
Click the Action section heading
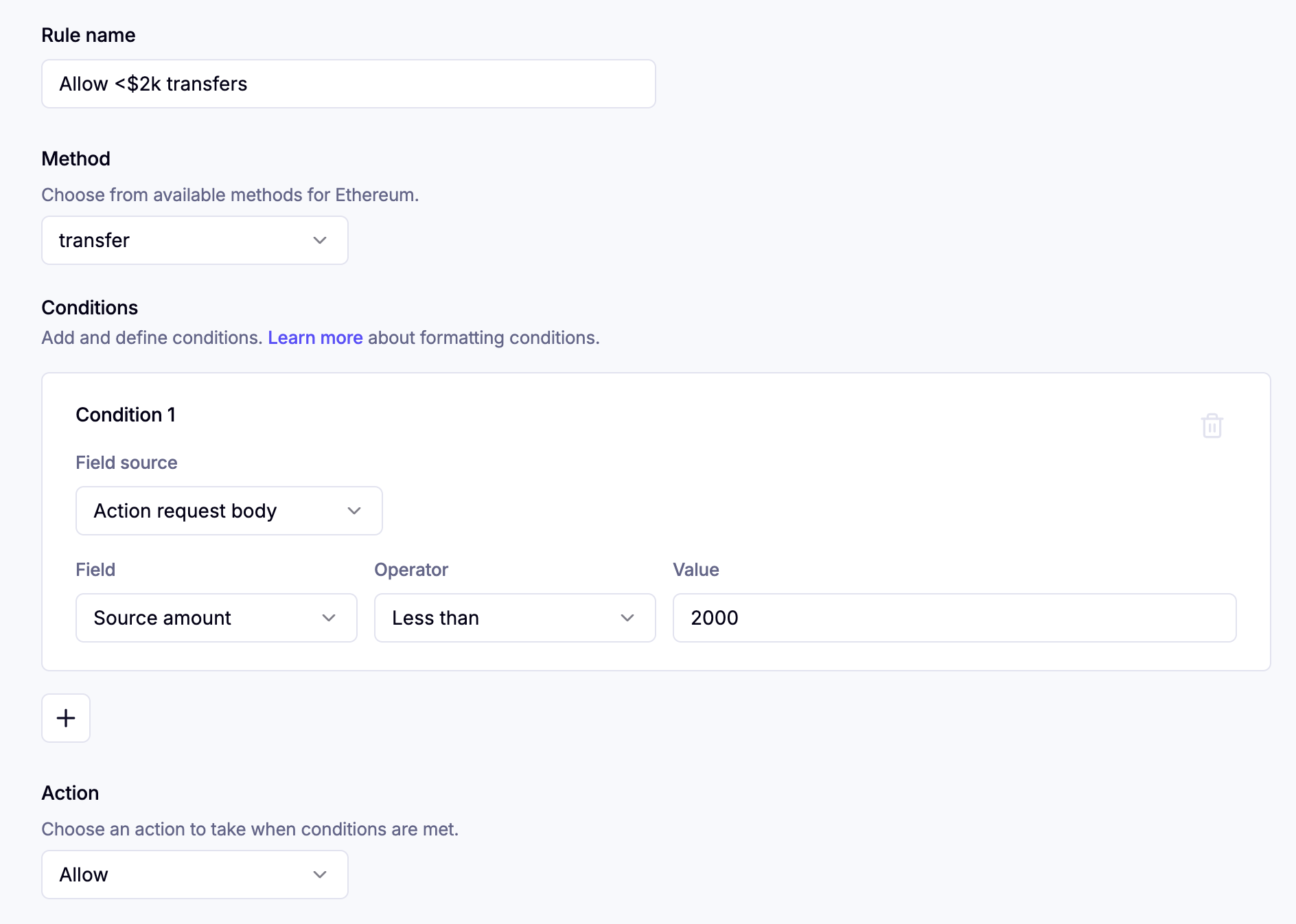pyautogui.click(x=71, y=793)
